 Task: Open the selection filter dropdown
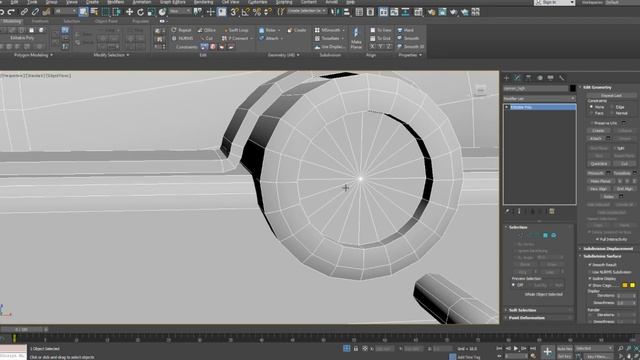click(x=65, y=11)
